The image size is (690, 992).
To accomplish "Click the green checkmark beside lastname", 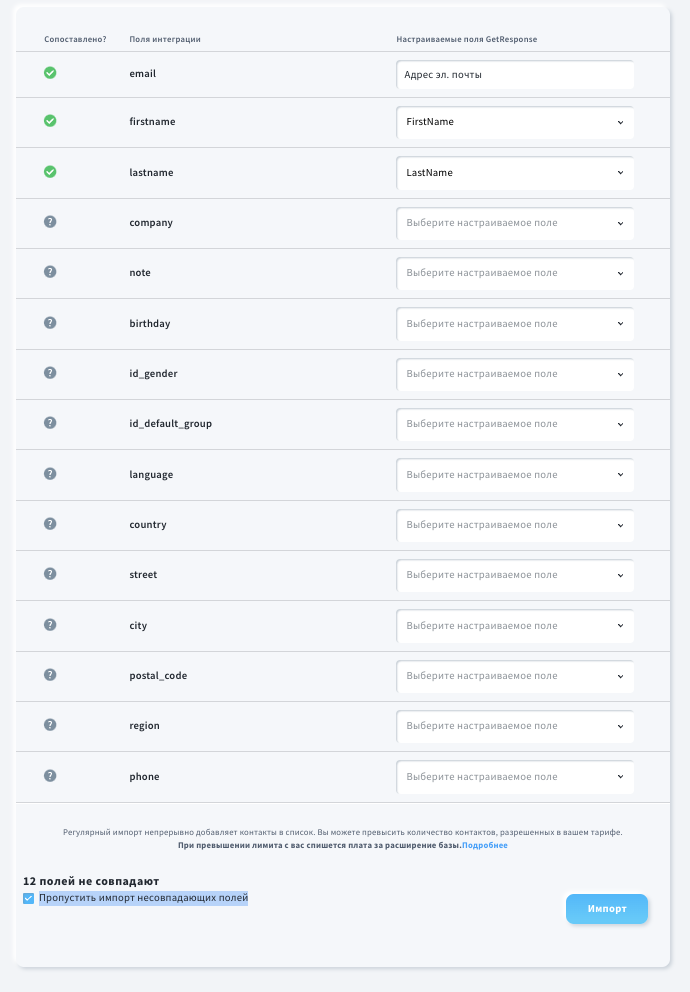I will coord(50,171).
